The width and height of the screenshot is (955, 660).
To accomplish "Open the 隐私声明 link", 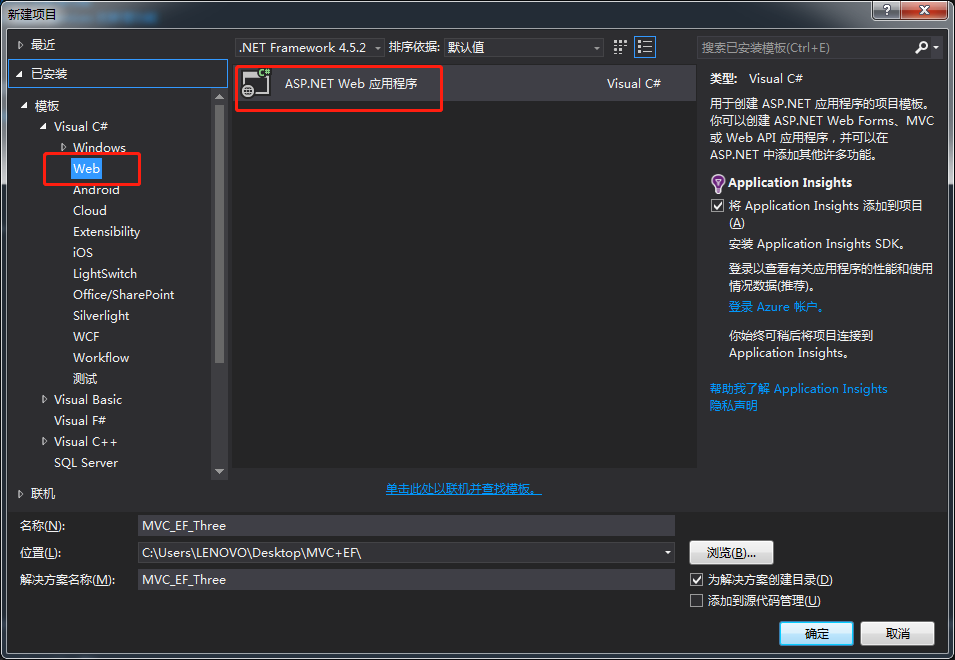I will [733, 405].
